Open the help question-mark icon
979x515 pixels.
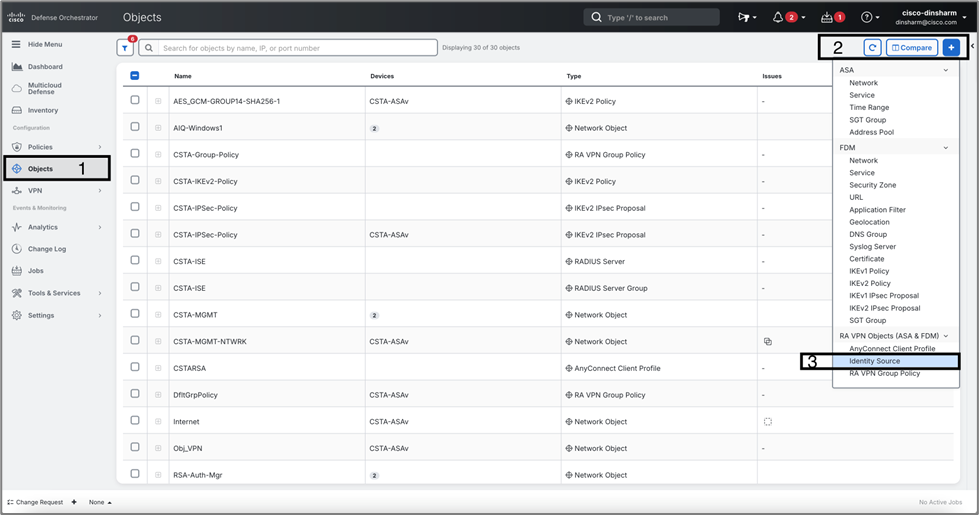coord(867,17)
